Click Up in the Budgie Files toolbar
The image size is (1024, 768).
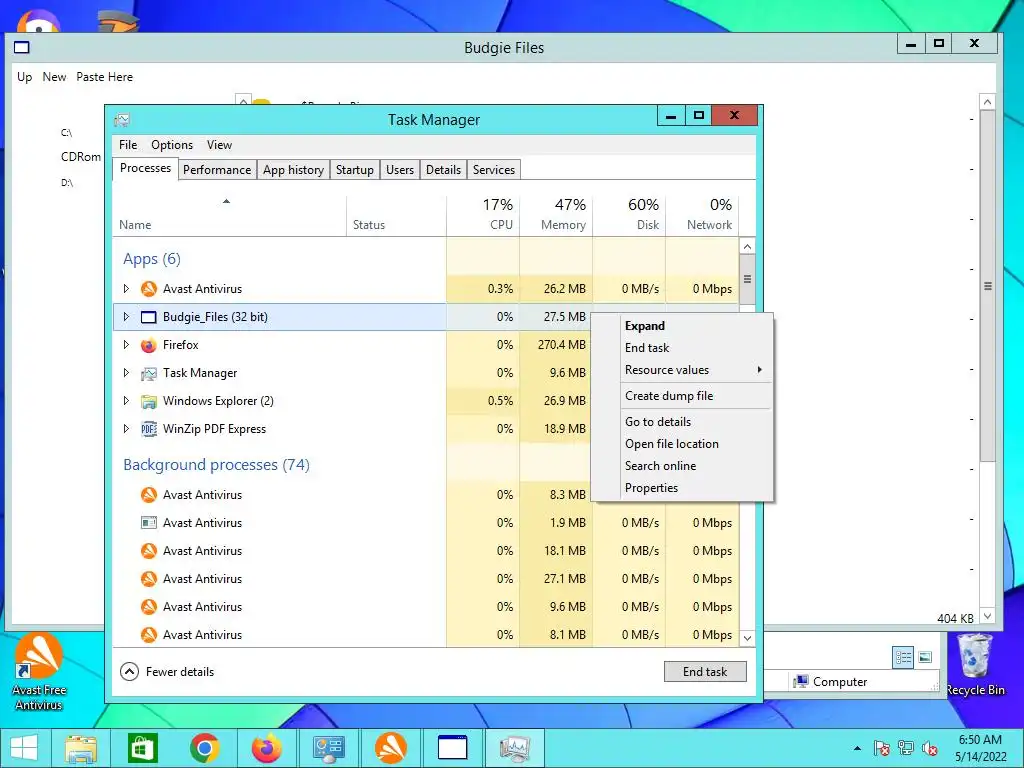click(24, 77)
